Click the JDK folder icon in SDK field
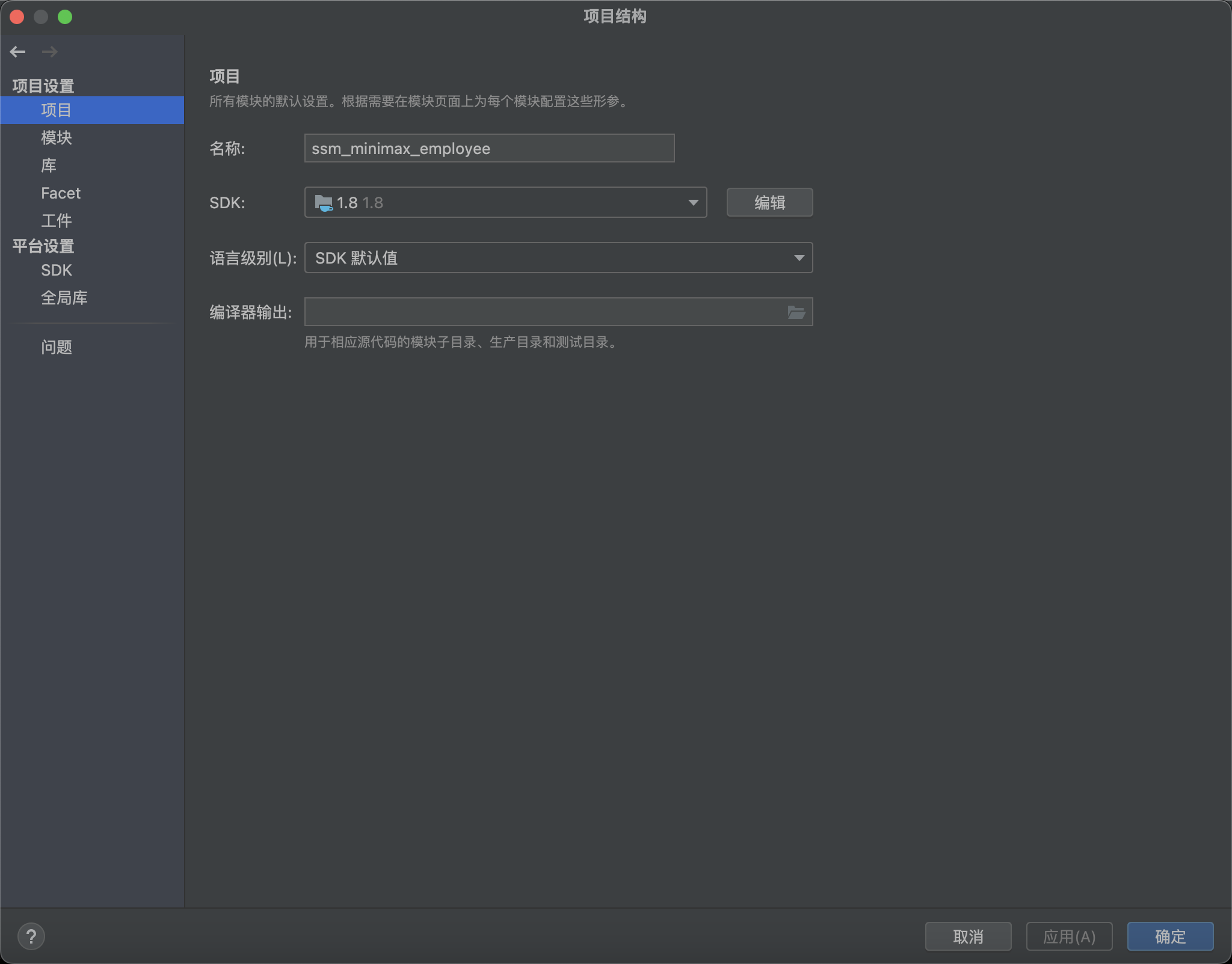 [324, 203]
